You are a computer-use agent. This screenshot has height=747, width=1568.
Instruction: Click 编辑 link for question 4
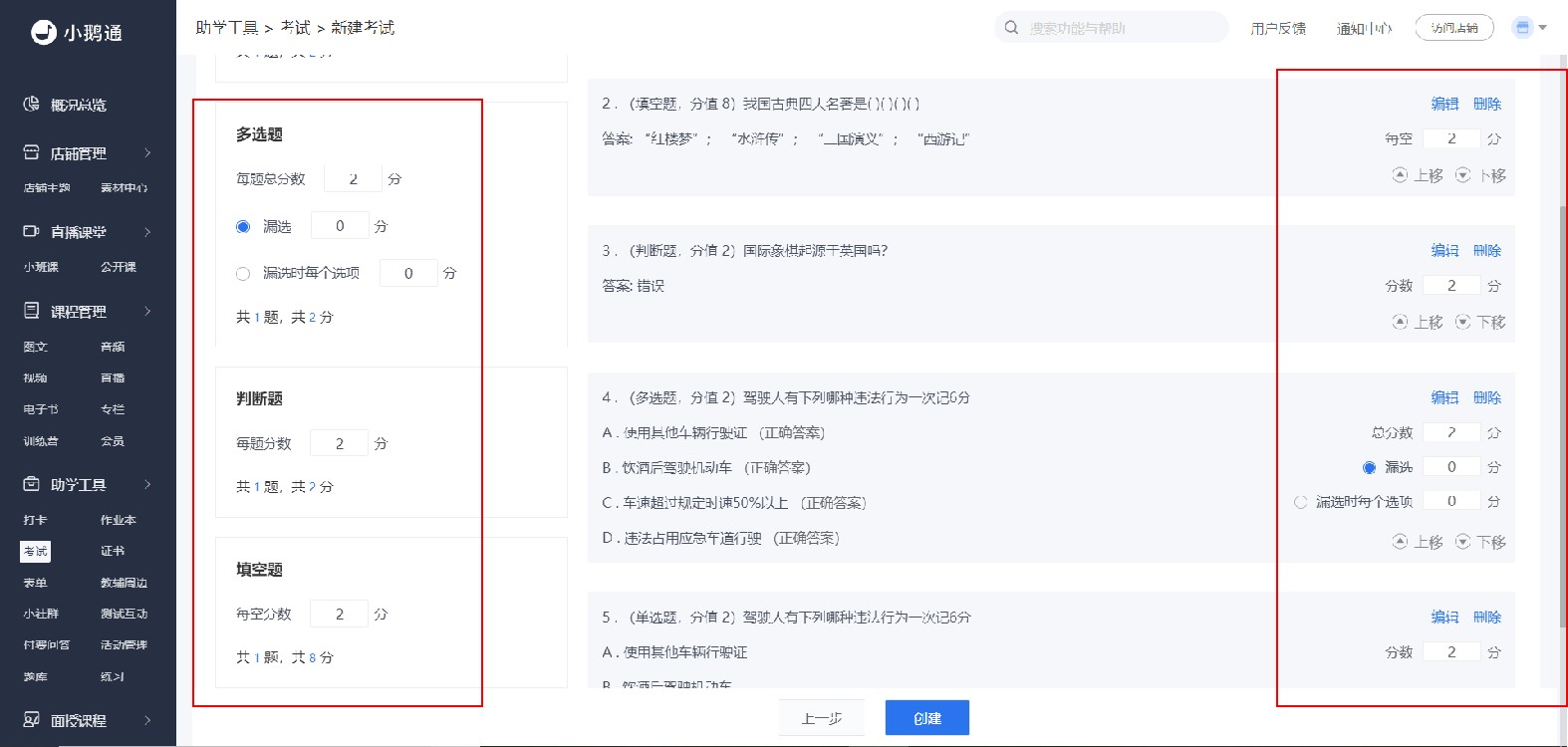coord(1444,397)
